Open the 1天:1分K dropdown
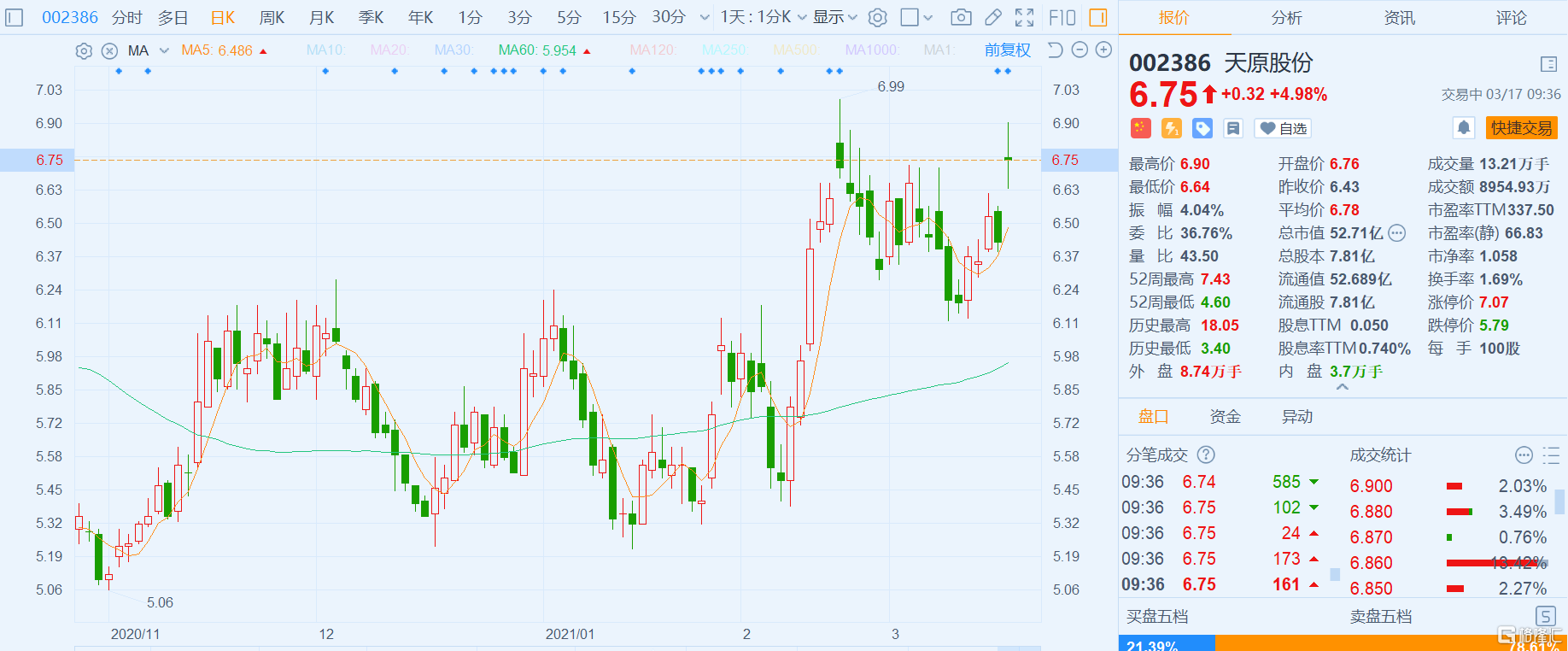1568x651 pixels. [764, 17]
